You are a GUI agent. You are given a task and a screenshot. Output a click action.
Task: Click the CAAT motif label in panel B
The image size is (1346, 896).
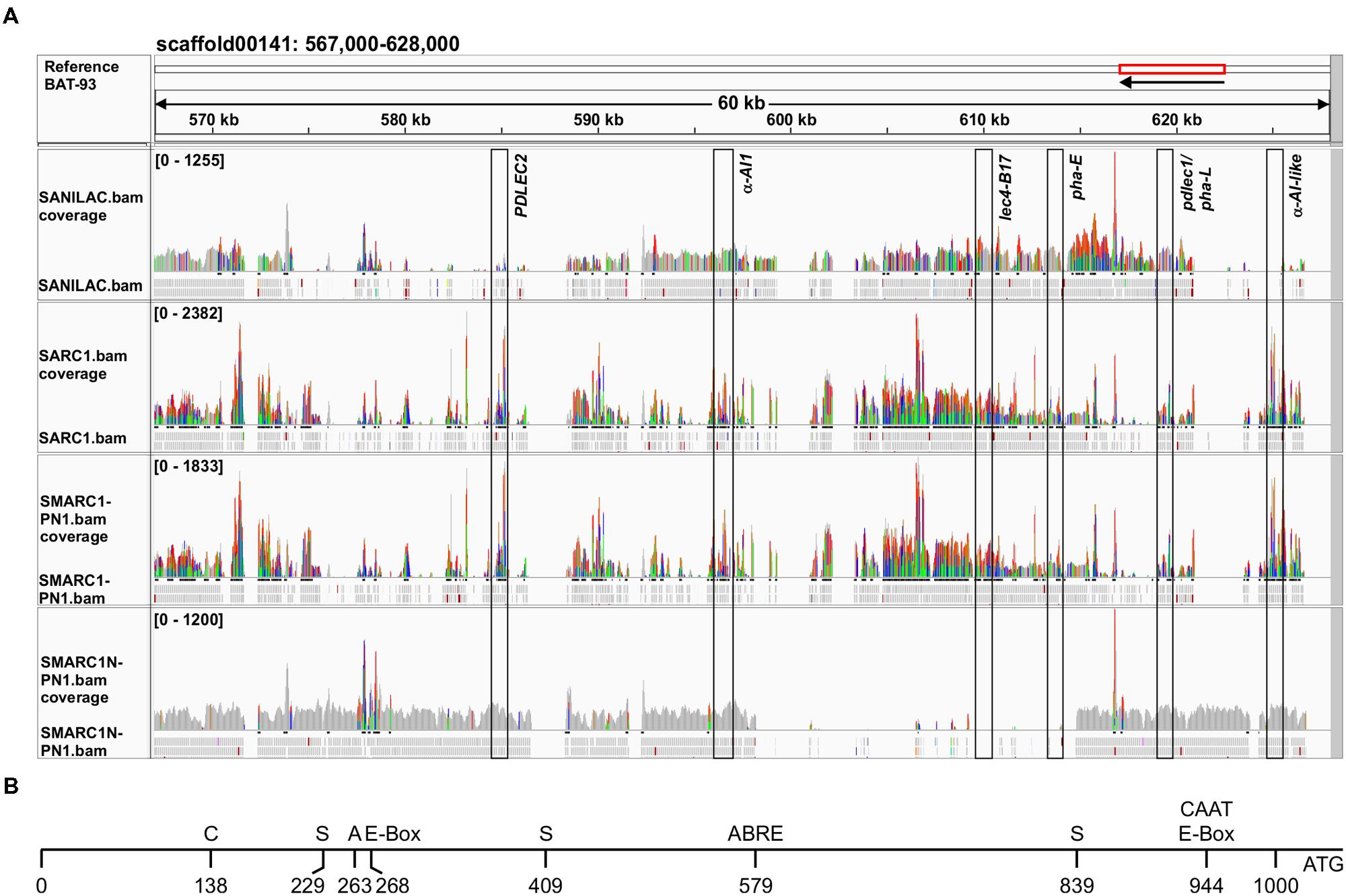coord(1206,809)
